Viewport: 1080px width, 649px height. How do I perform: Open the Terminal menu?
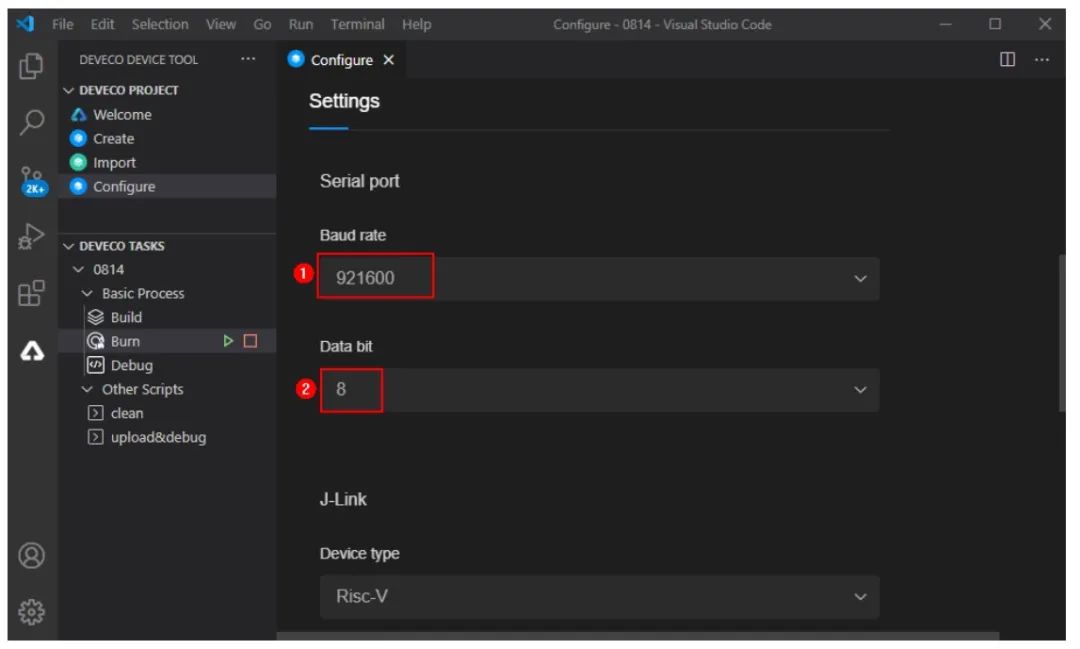[x=357, y=24]
